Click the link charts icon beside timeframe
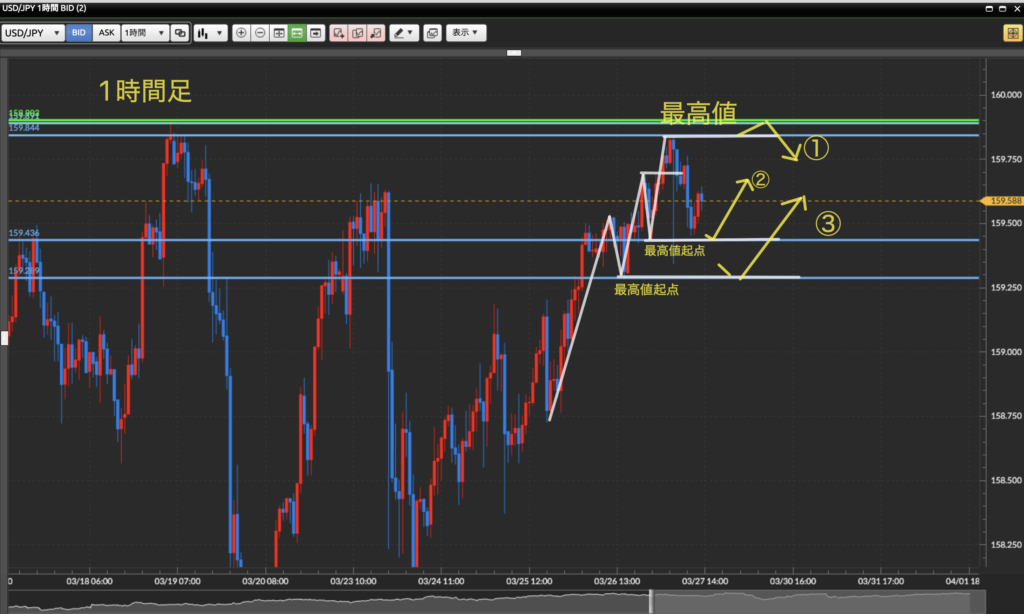Viewport: 1024px width, 614px height. pos(180,33)
